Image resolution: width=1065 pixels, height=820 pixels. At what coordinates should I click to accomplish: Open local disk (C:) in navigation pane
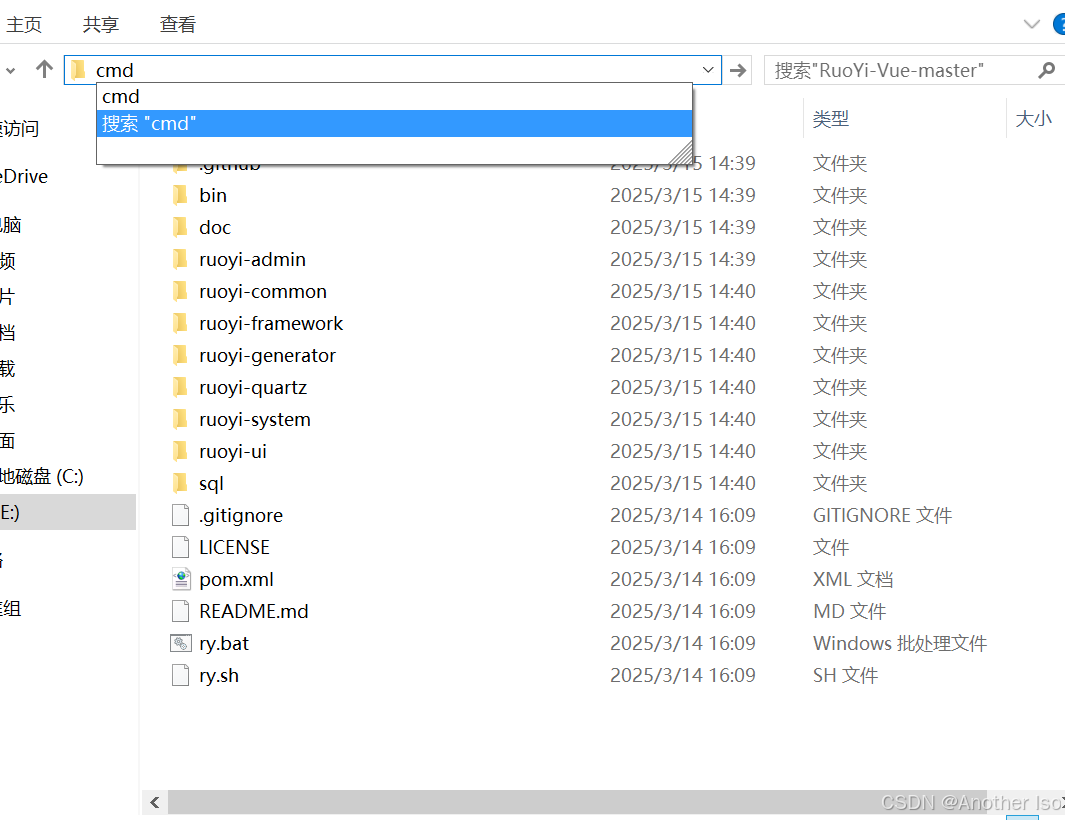tap(41, 476)
